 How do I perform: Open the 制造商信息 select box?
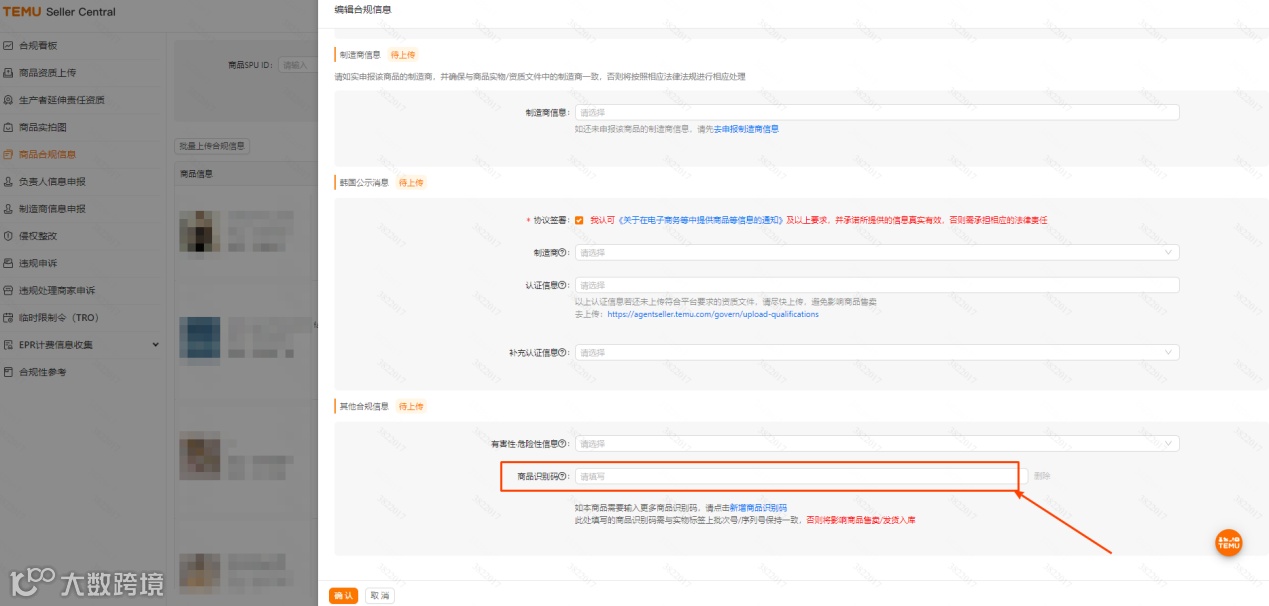pos(877,113)
